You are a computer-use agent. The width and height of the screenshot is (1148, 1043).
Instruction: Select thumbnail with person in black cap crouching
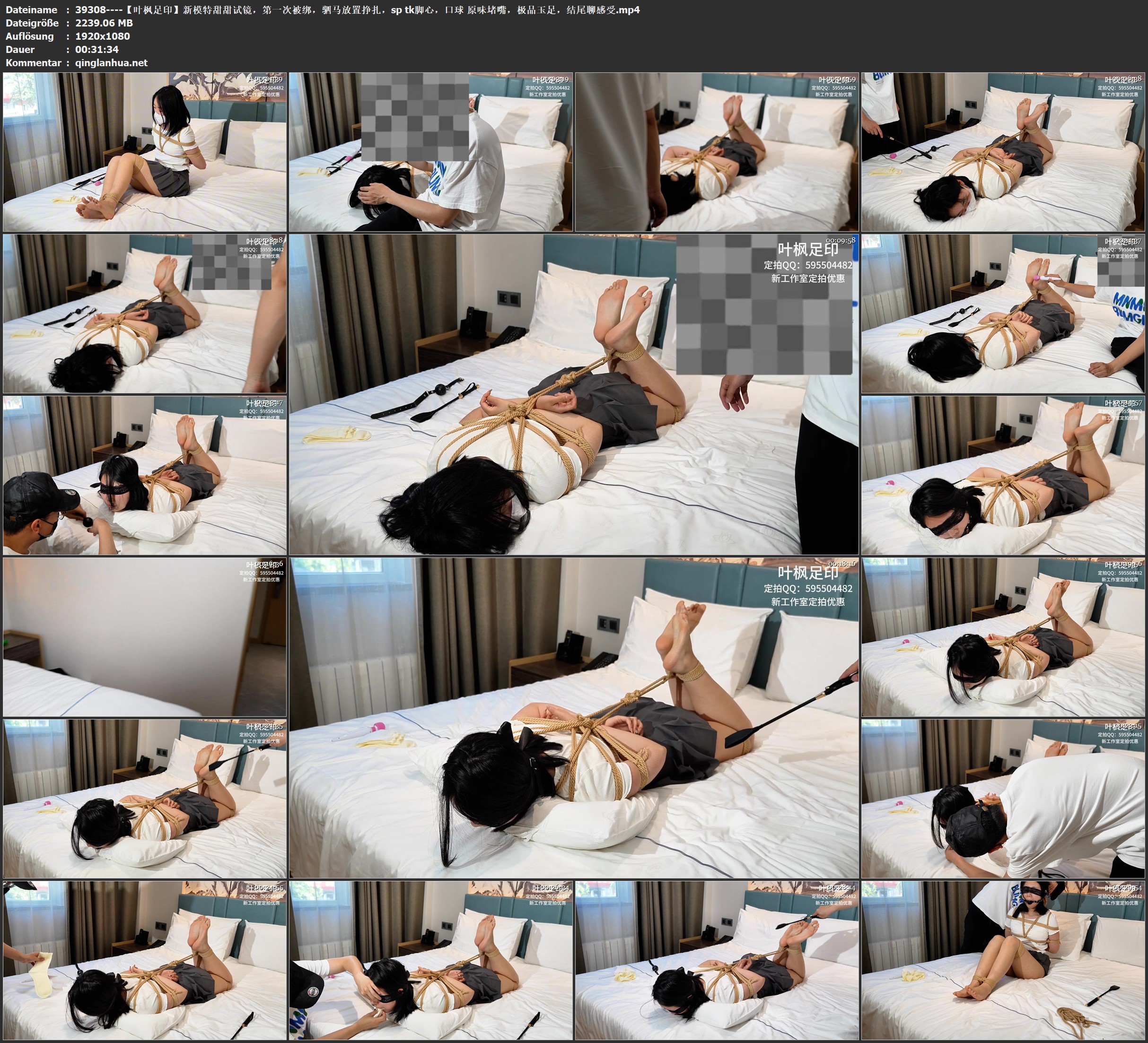pyautogui.click(x=145, y=475)
